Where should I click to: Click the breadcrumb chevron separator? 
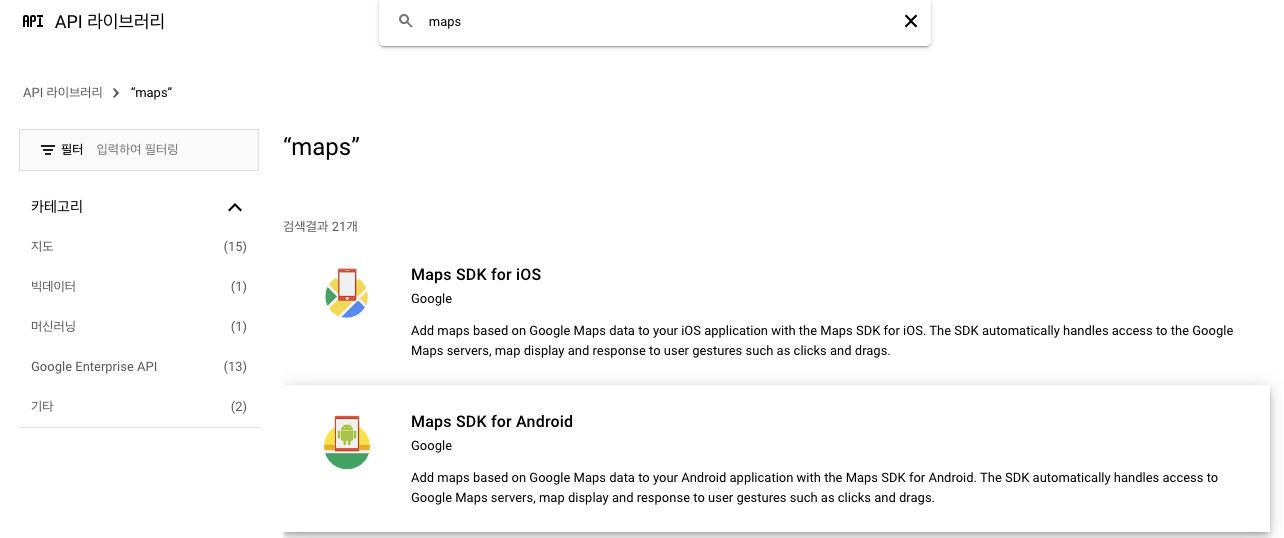(116, 92)
